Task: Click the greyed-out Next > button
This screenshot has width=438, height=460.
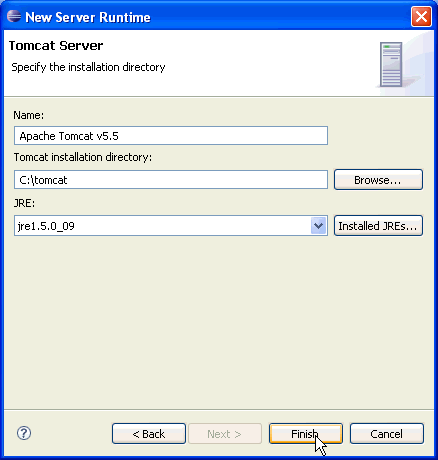Action: [x=225, y=434]
